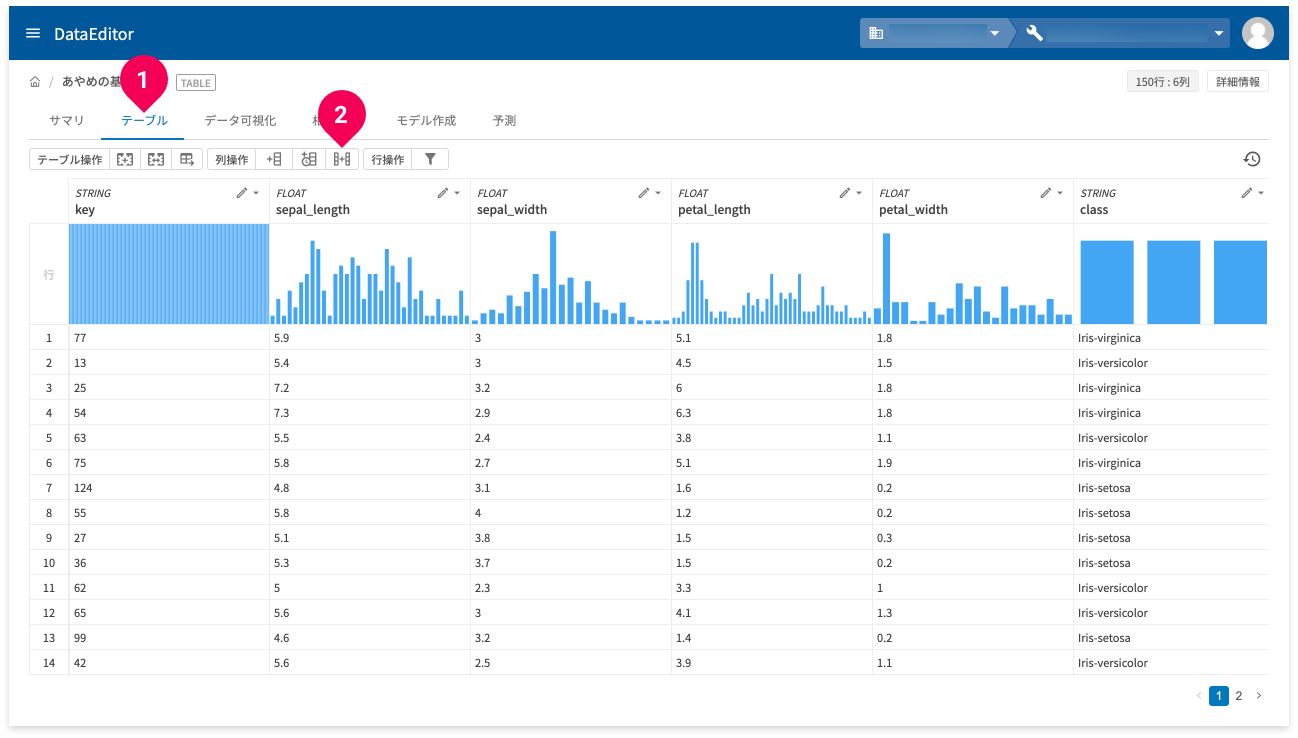This screenshot has width=1298, height=738.
Task: Click row number 10
Action: (49, 563)
